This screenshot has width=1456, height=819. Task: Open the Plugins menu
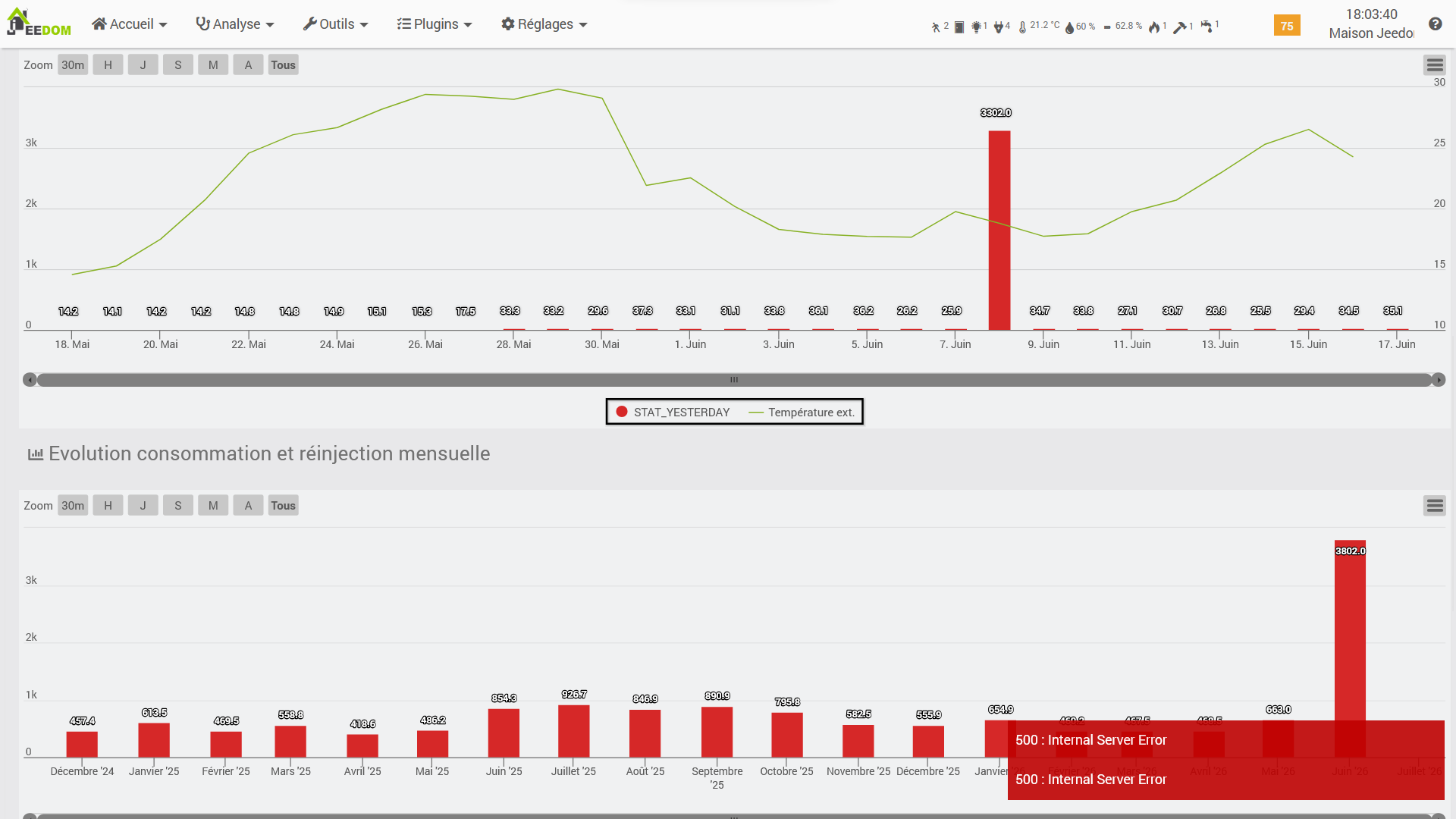tap(435, 24)
